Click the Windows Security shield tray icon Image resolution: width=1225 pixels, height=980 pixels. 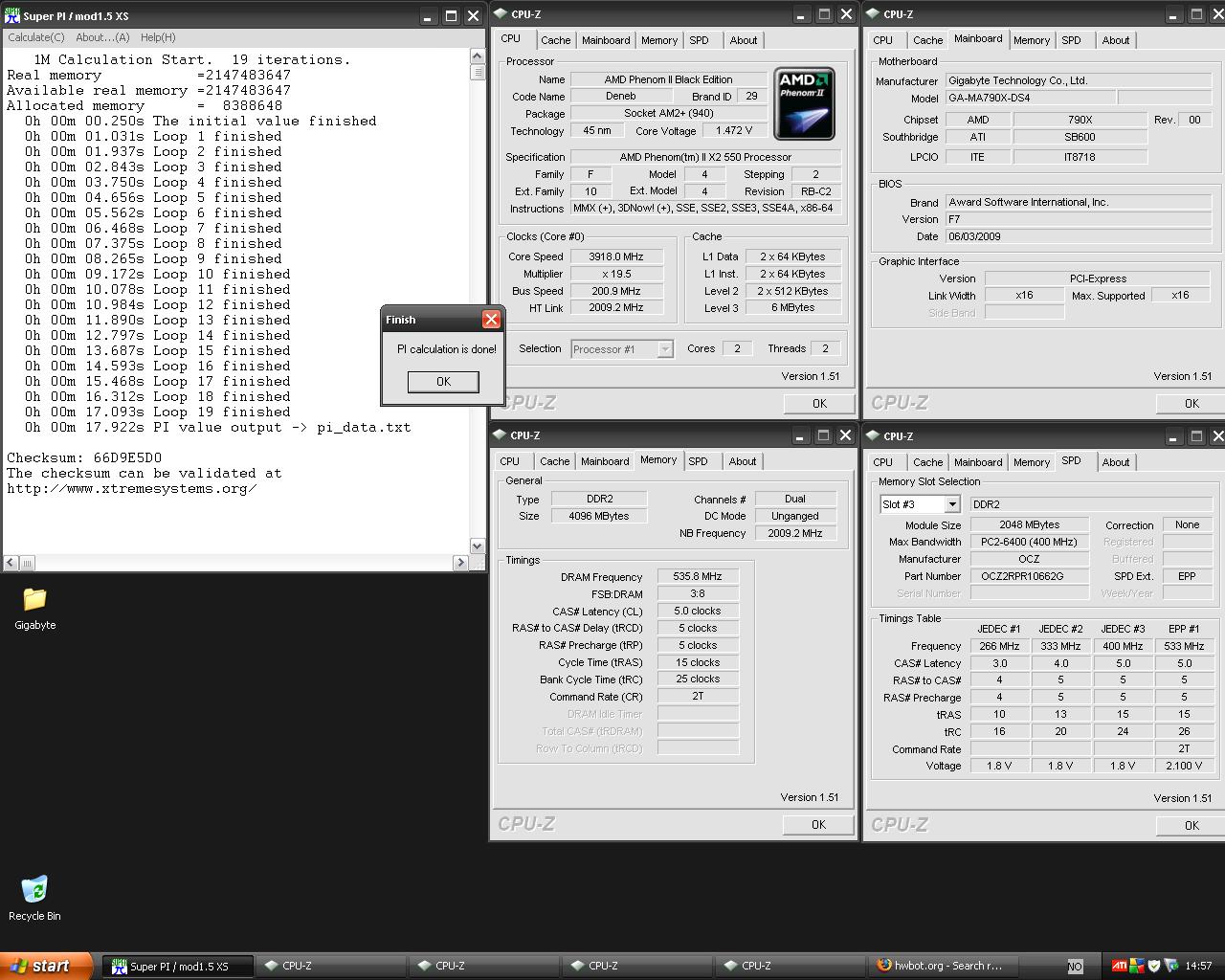pos(1153,966)
